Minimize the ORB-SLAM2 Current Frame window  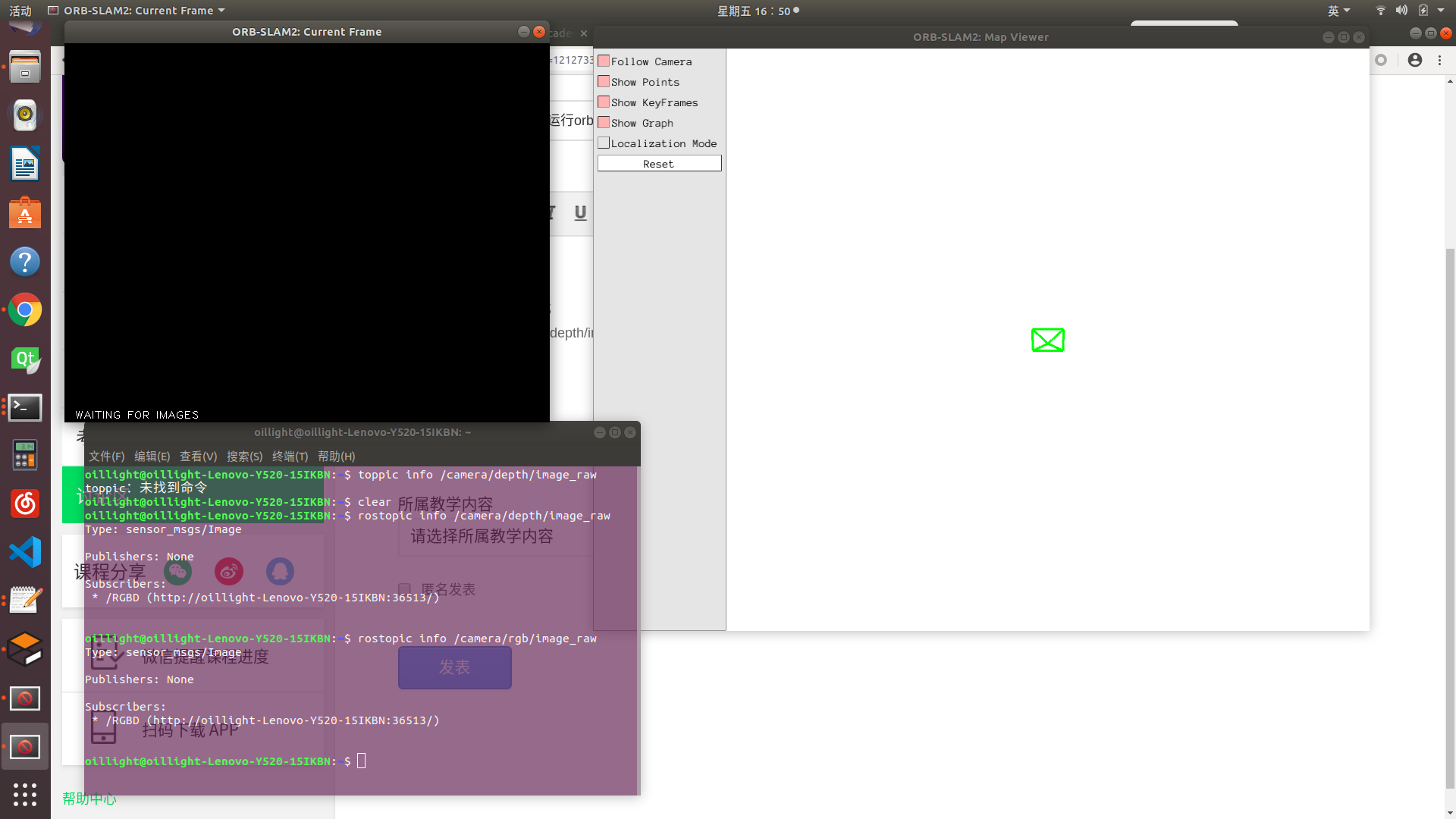(523, 32)
